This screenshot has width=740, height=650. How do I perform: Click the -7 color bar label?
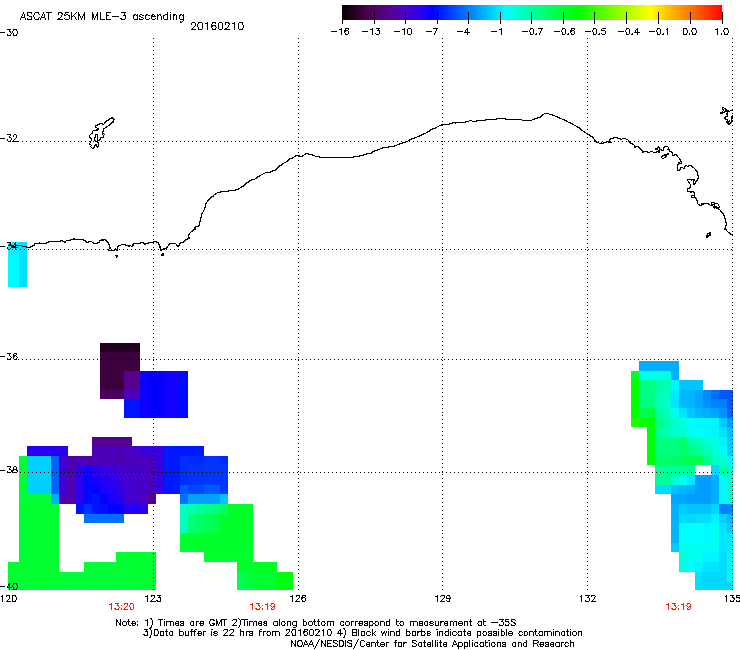432,32
